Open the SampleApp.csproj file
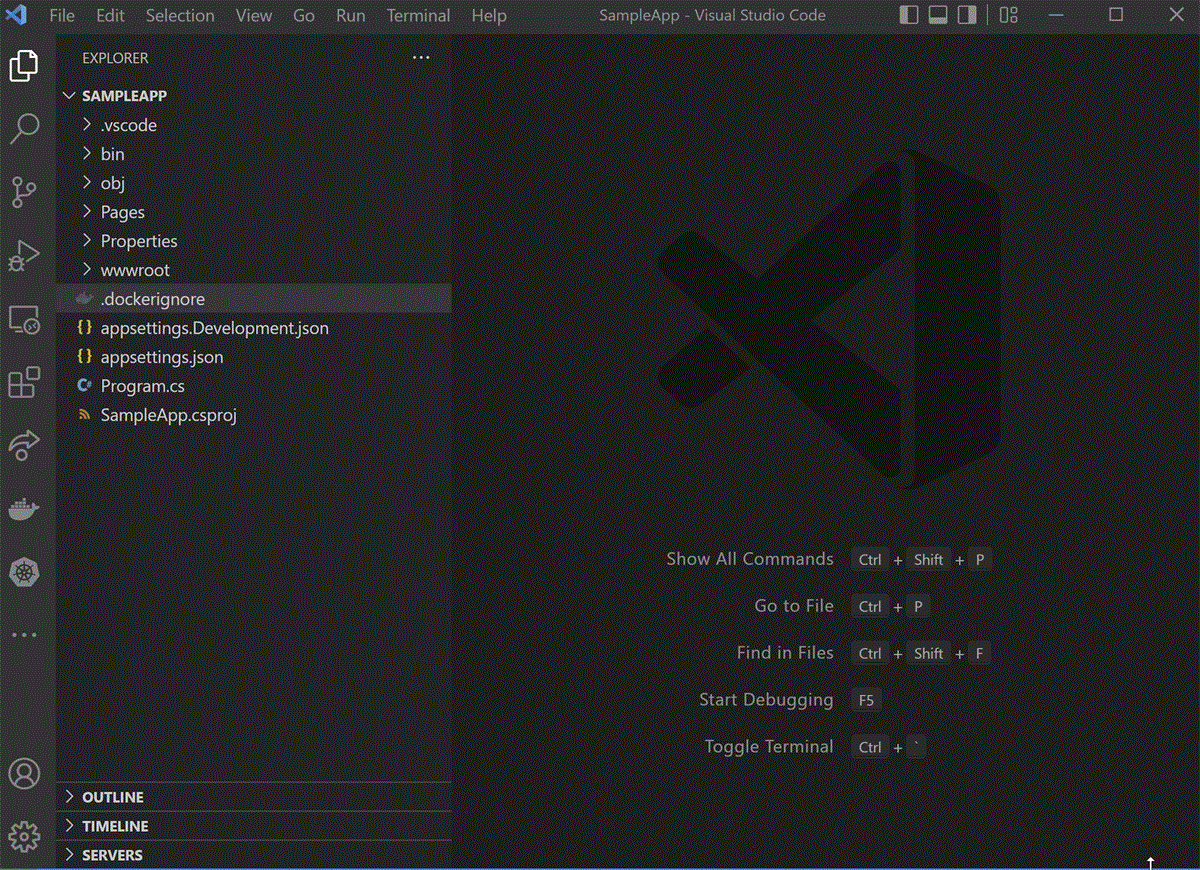This screenshot has width=1200, height=870. [x=253, y=415]
